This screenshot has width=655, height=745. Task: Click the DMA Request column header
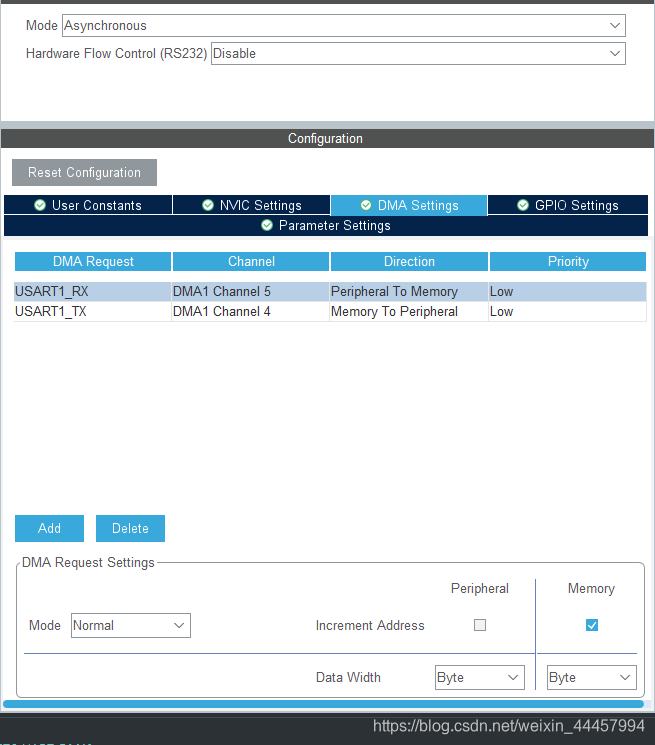pos(93,262)
